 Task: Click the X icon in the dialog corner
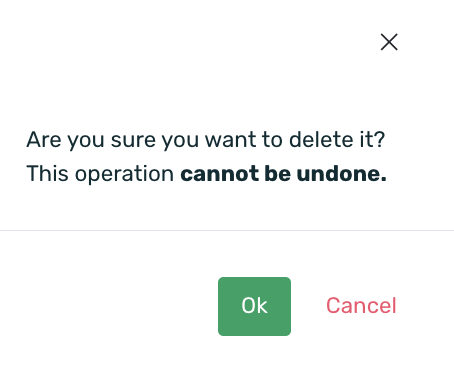[x=389, y=42]
